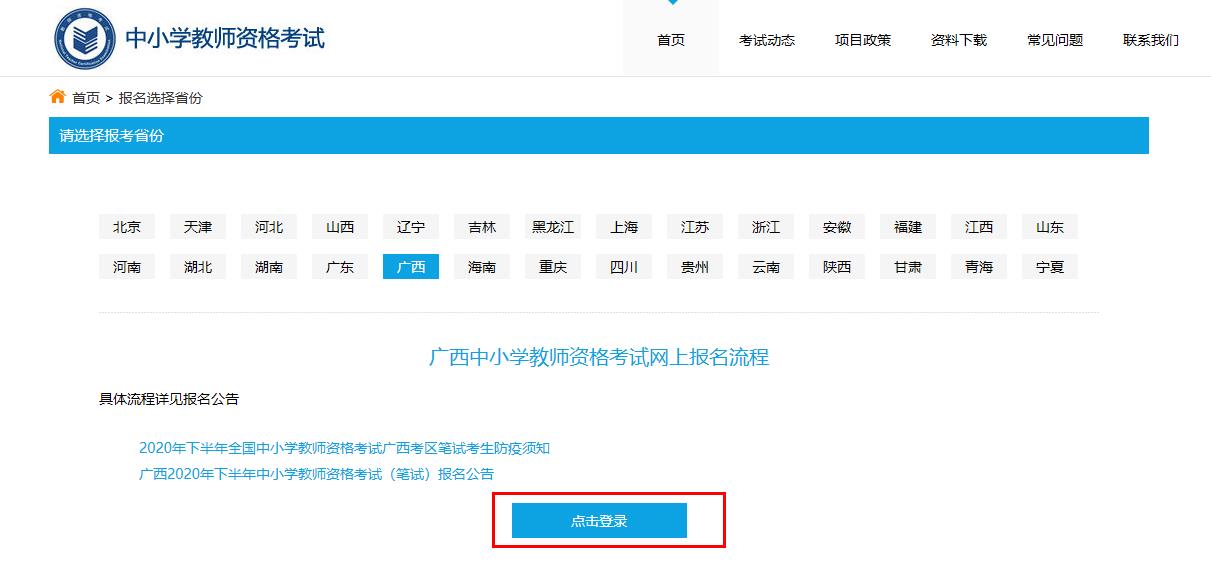Image resolution: width=1211 pixels, height=562 pixels.
Task: Choose 山西 province
Action: 340,227
